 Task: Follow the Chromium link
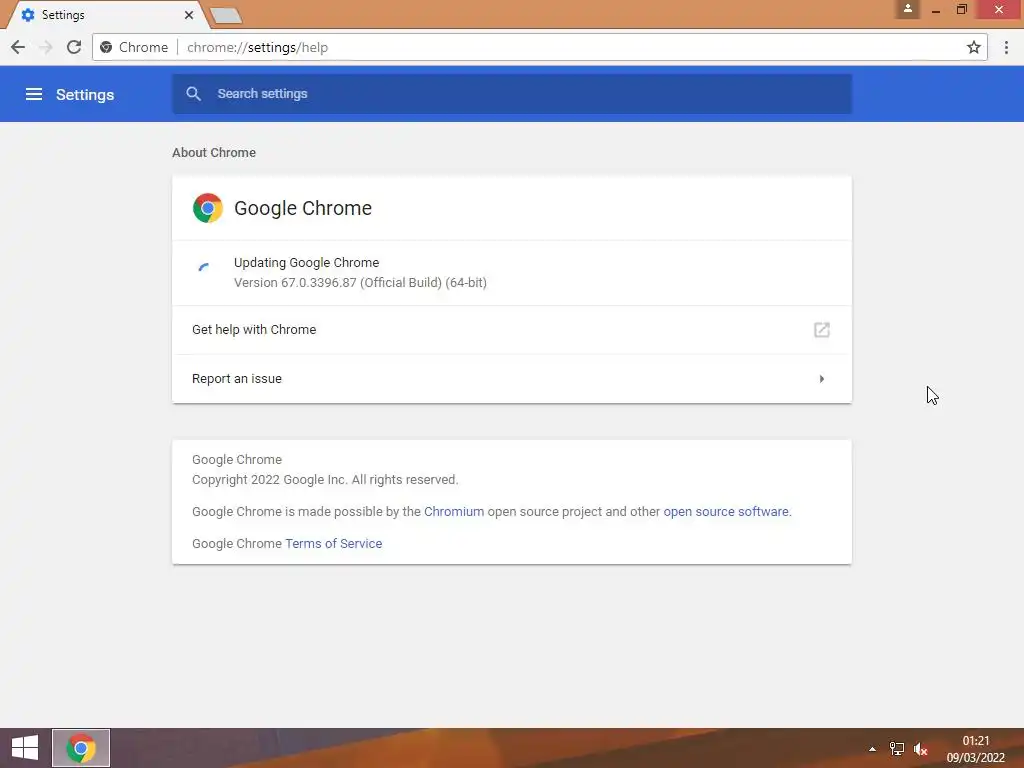(x=454, y=511)
